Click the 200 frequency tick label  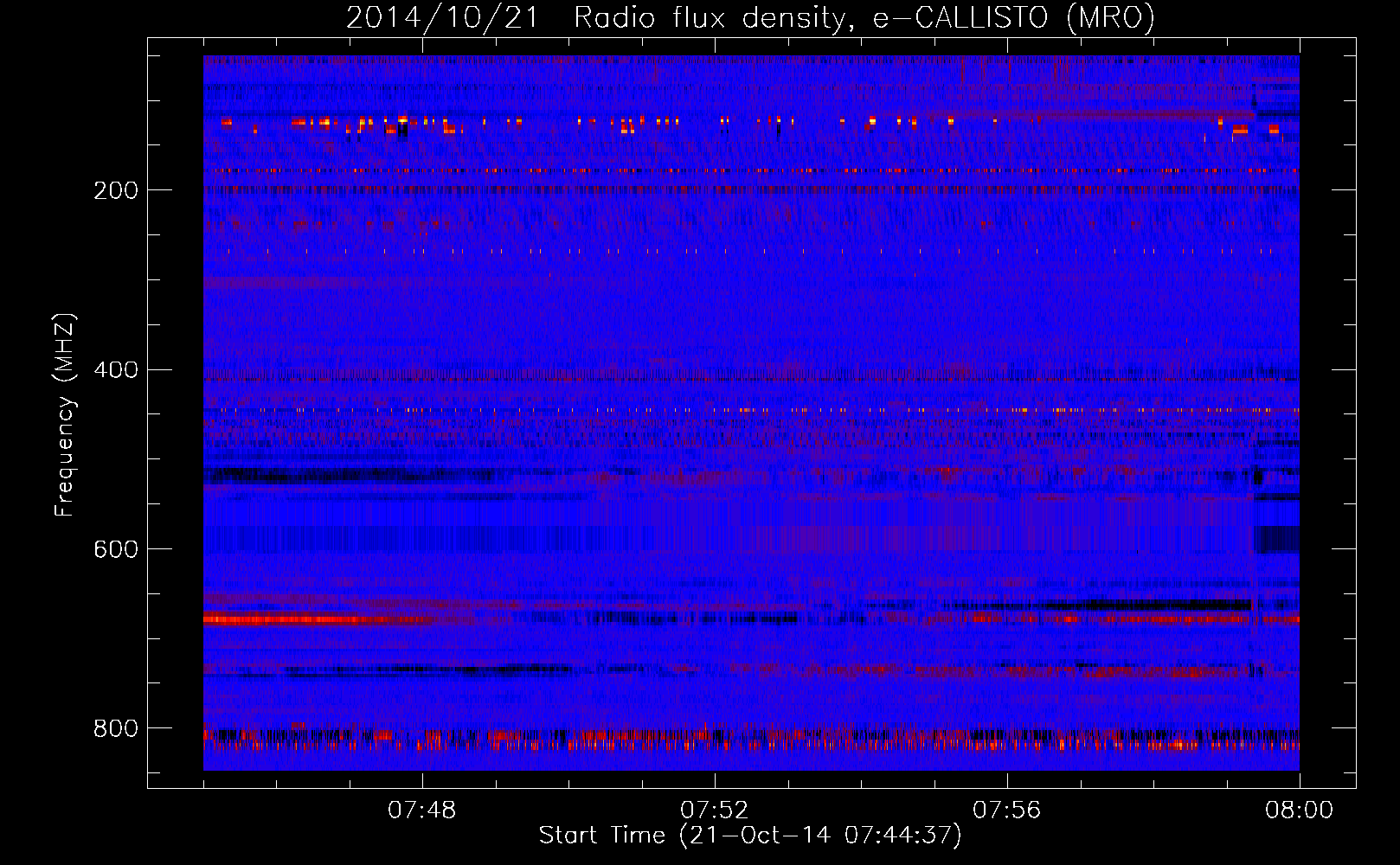pos(116,190)
